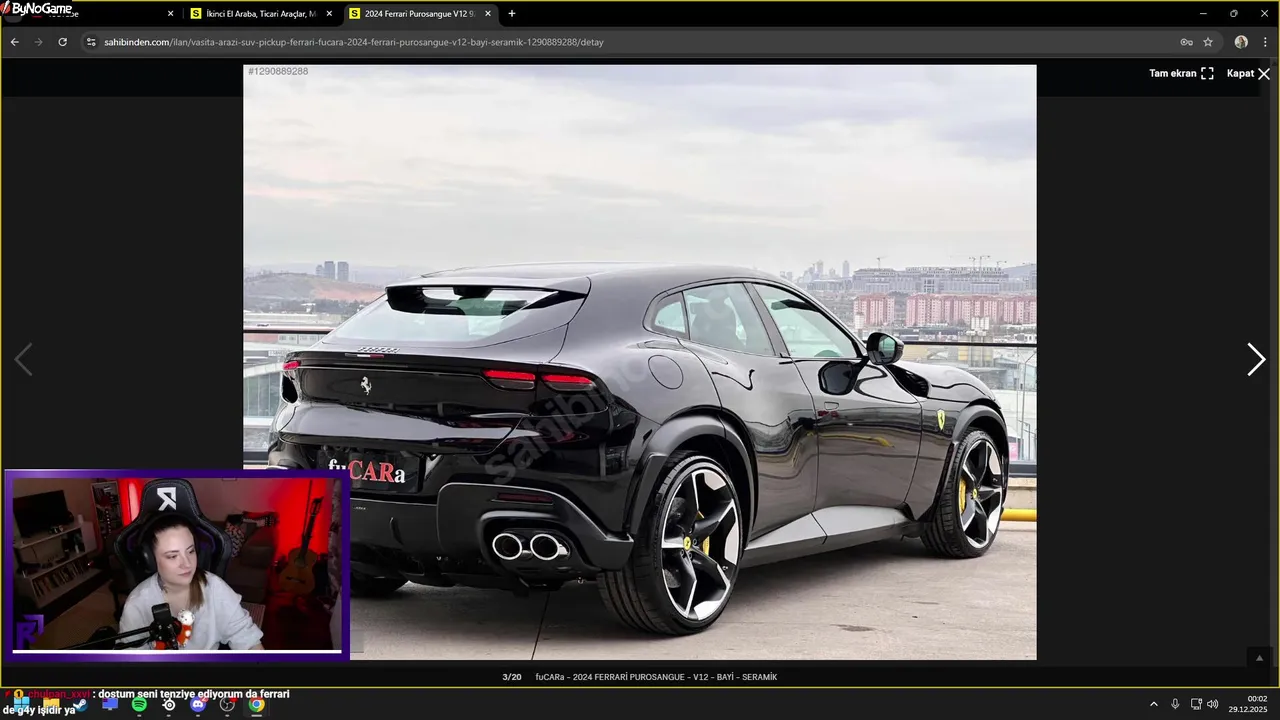
Task: Open SteelSeries app from the taskbar
Action: [169, 705]
